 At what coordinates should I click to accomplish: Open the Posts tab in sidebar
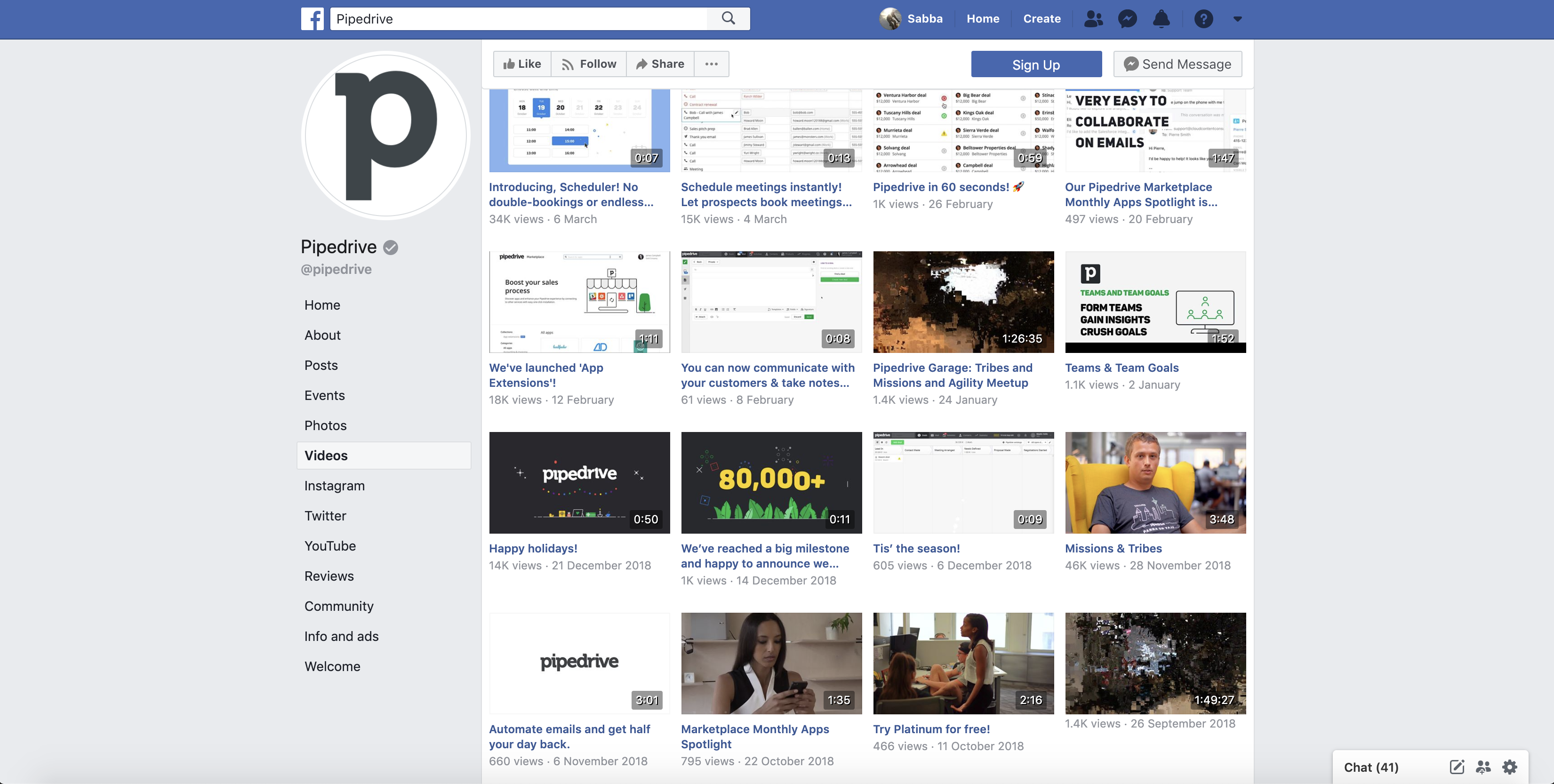[321, 366]
